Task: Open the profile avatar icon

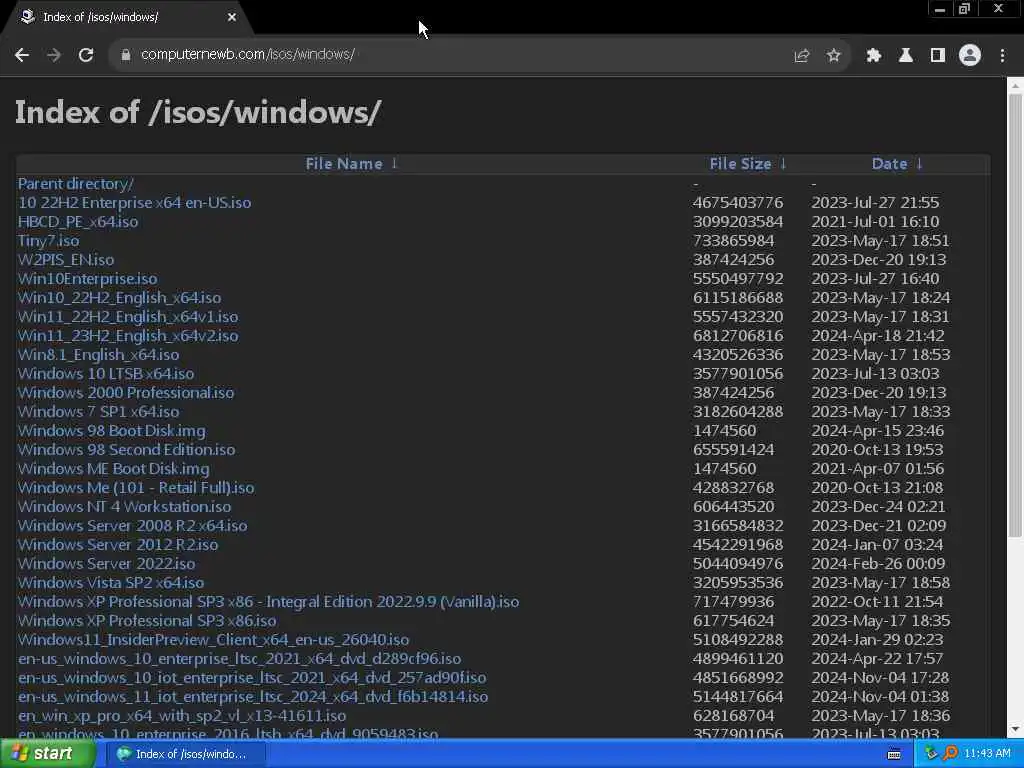Action: click(x=970, y=56)
